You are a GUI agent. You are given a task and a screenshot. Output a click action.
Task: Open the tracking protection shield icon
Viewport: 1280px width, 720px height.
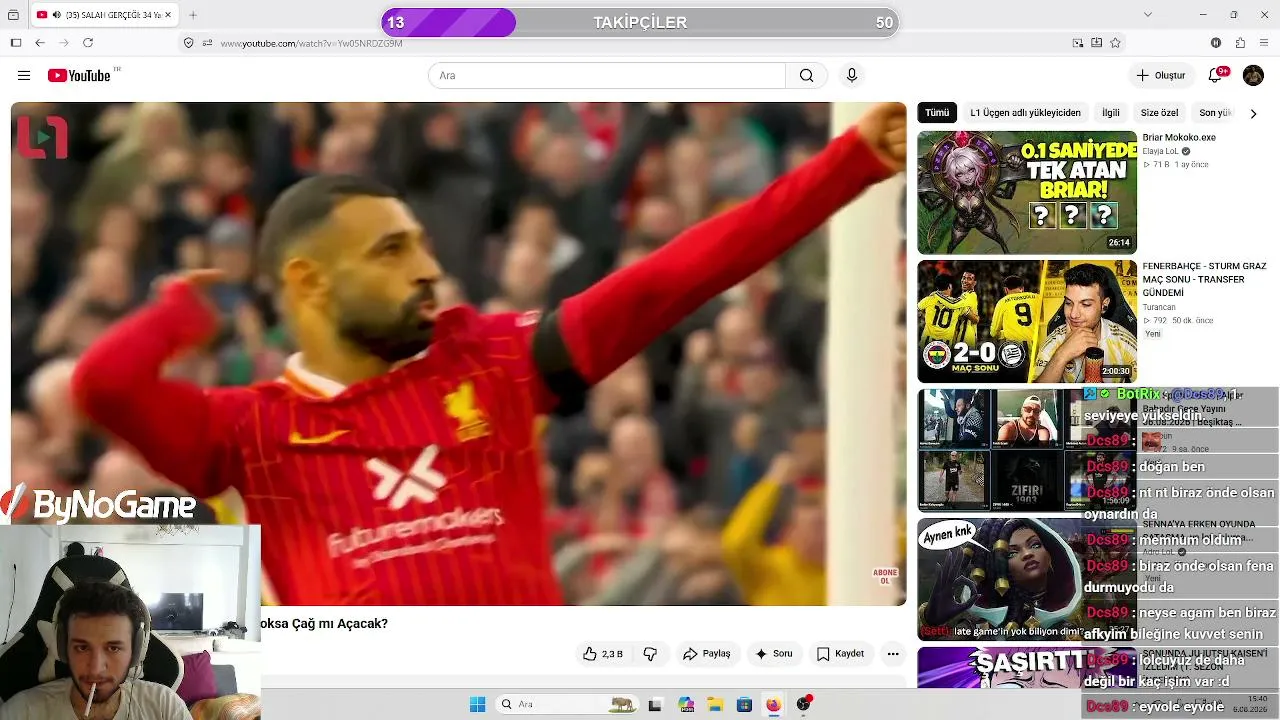(188, 43)
